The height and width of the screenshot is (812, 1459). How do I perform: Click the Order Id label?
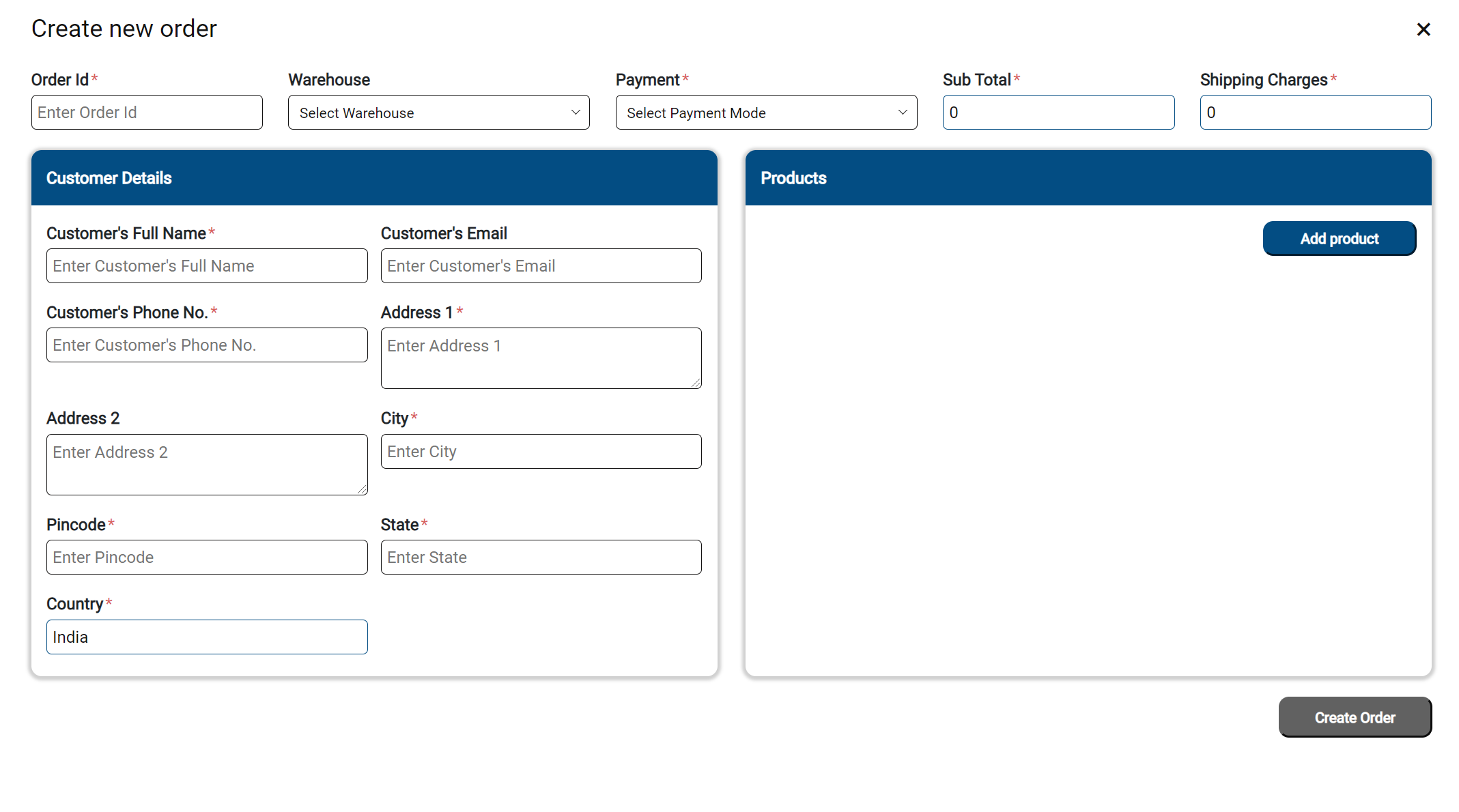(60, 80)
